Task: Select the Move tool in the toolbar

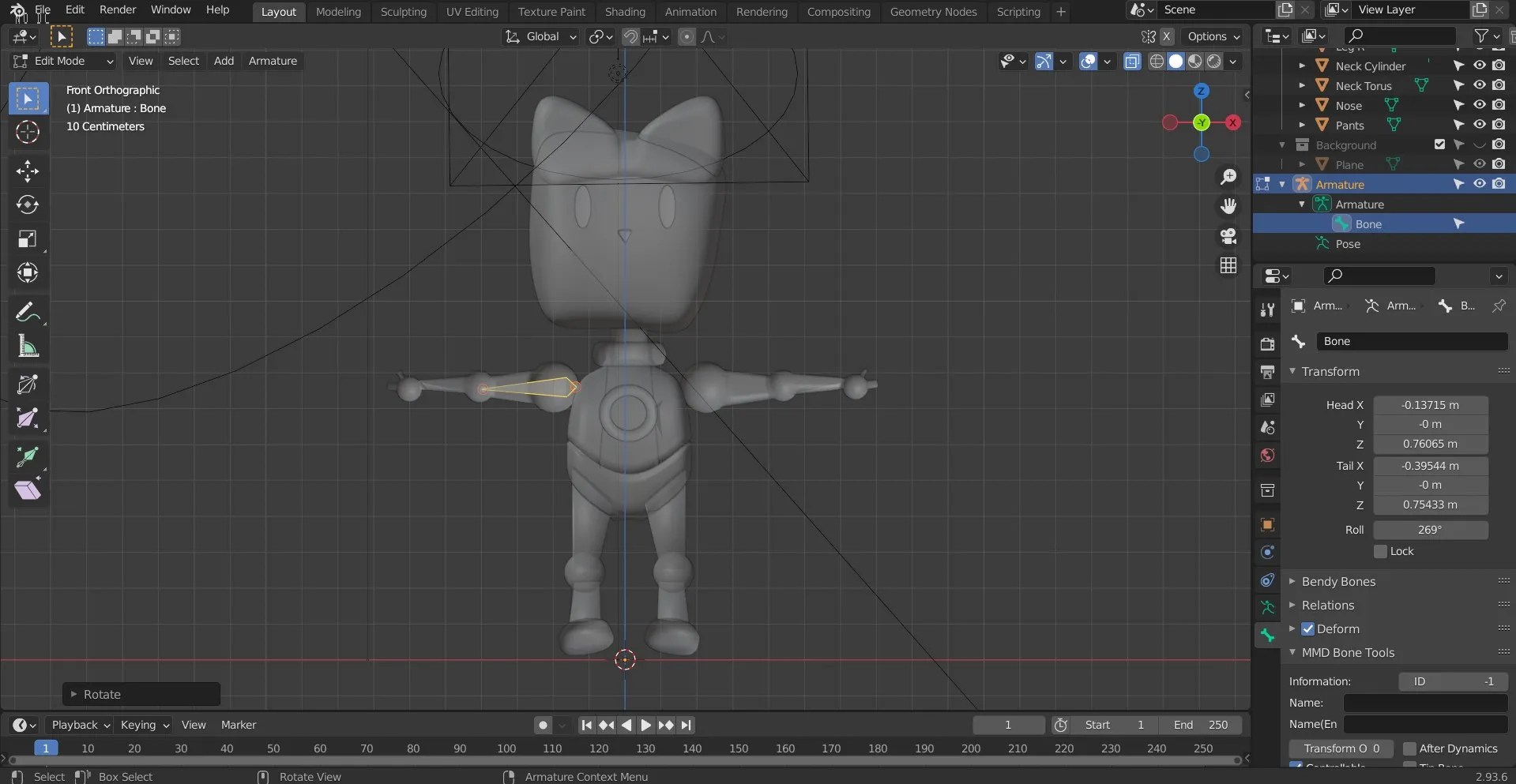Action: click(x=28, y=171)
